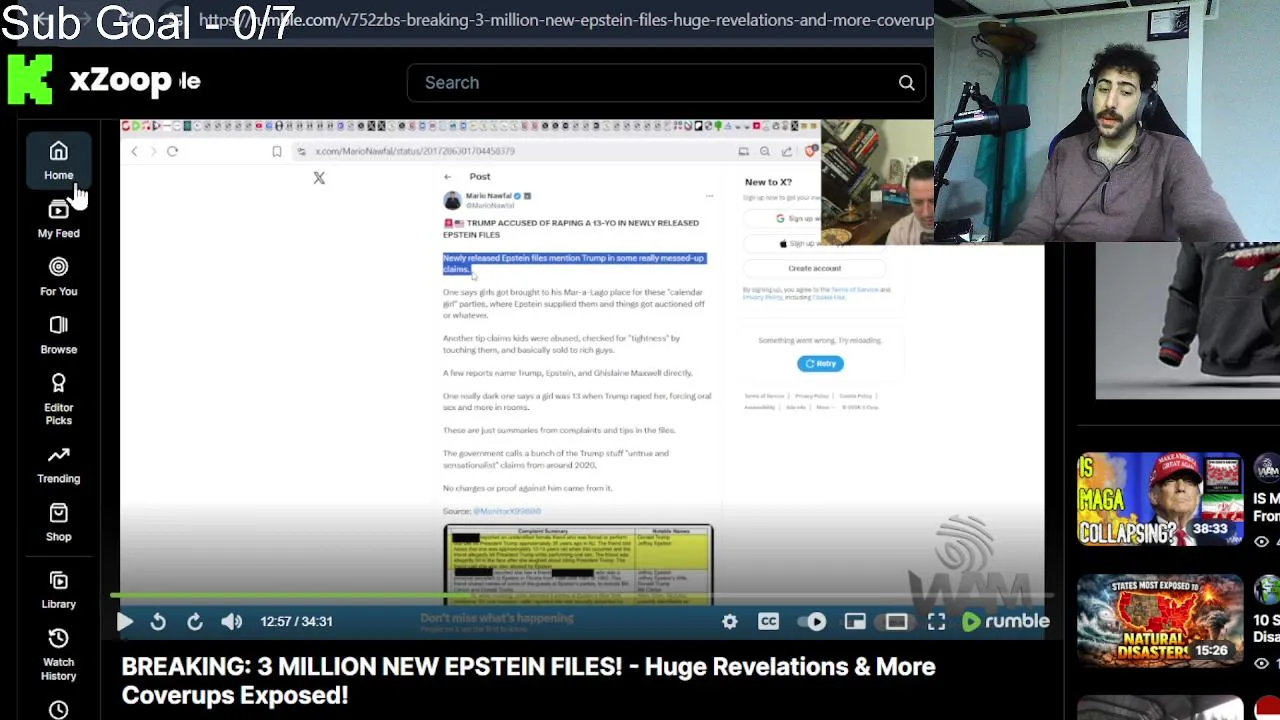This screenshot has height=720, width=1280.
Task: Open My Feed in sidebar
Action: pos(58,219)
